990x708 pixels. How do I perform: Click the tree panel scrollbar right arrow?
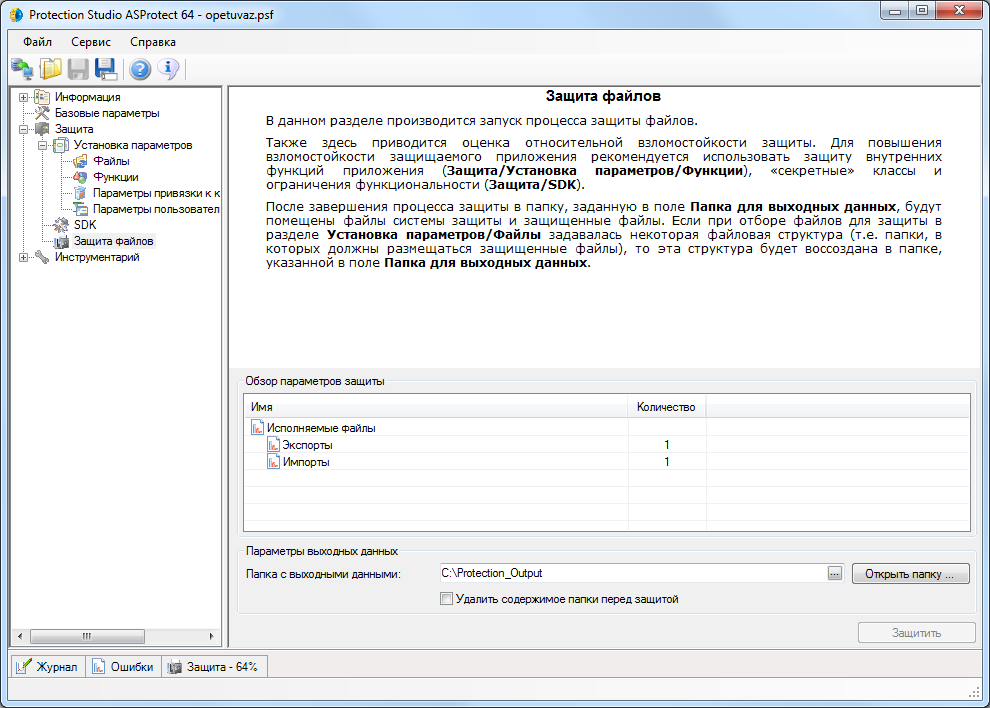[x=211, y=636]
